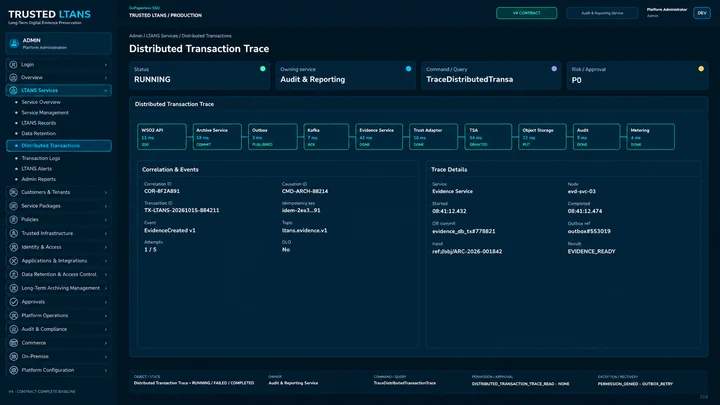Open Service Management submenu item

point(45,112)
